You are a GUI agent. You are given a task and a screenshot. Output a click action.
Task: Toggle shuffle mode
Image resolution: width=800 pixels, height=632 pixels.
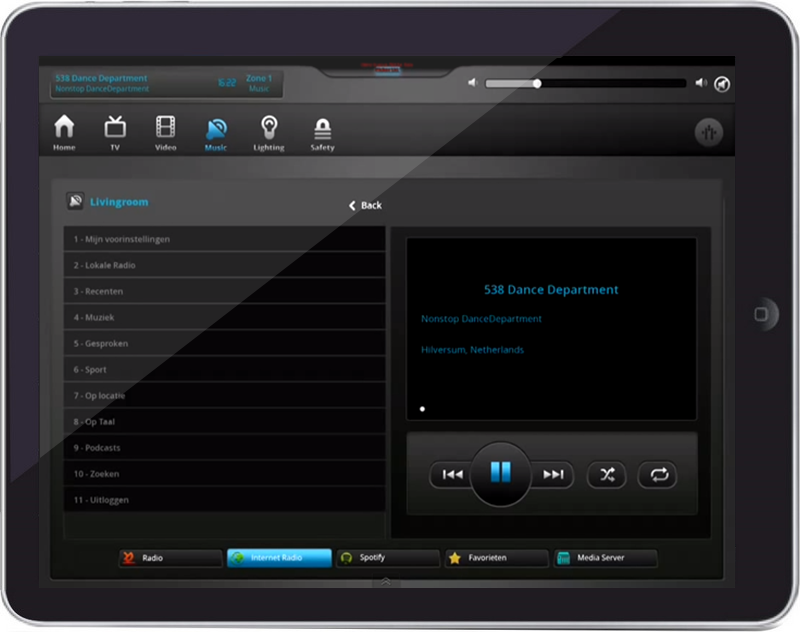coord(607,475)
